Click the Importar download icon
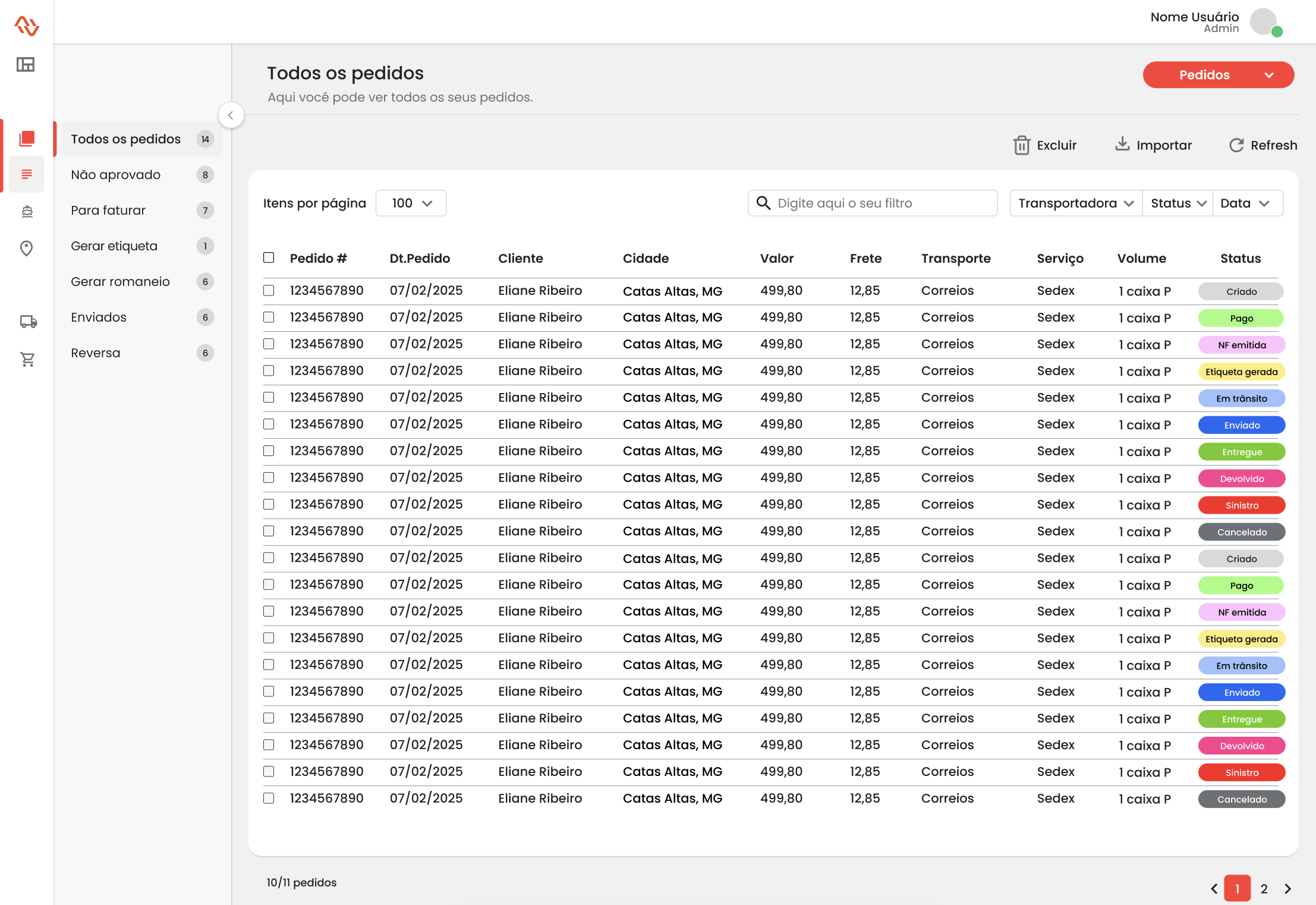This screenshot has height=905, width=1316. (1122, 144)
